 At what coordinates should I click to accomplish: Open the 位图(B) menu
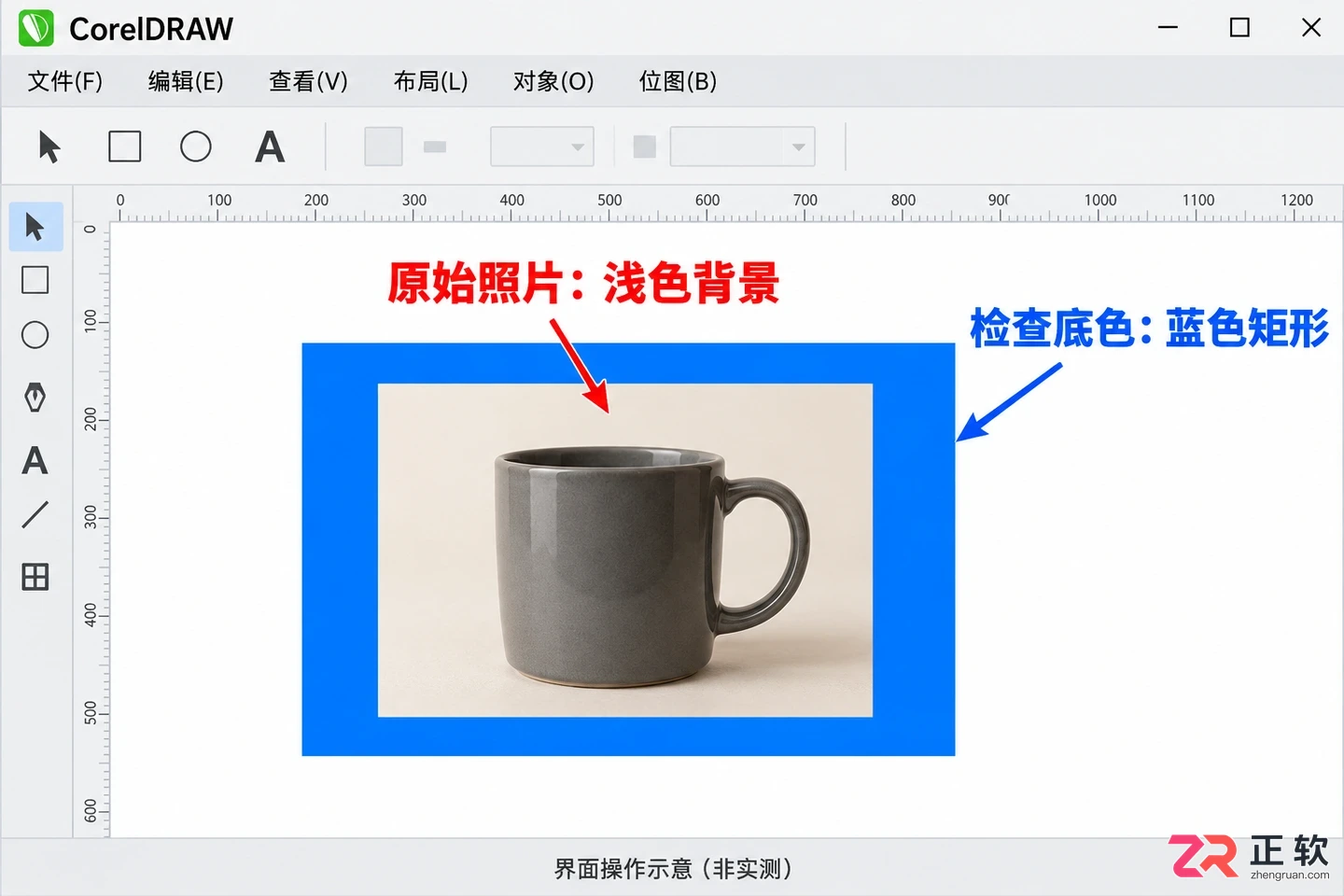pos(678,82)
